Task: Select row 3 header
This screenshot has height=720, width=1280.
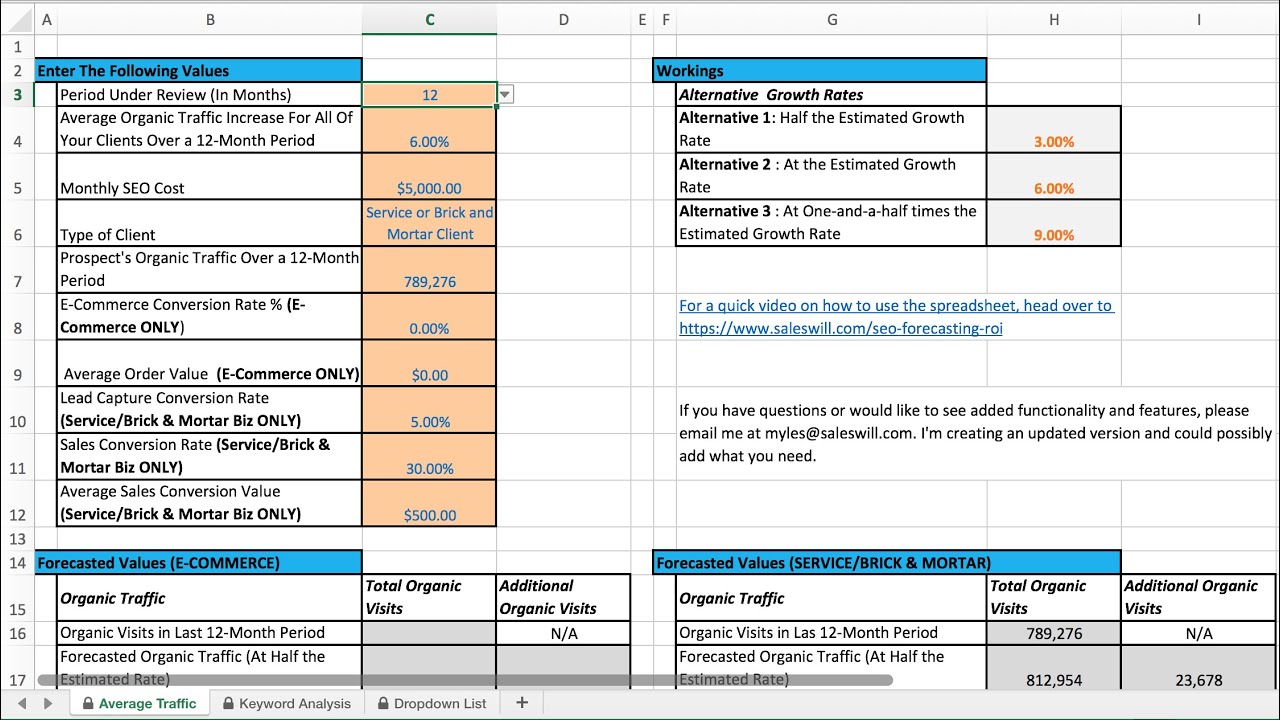Action: 17,95
